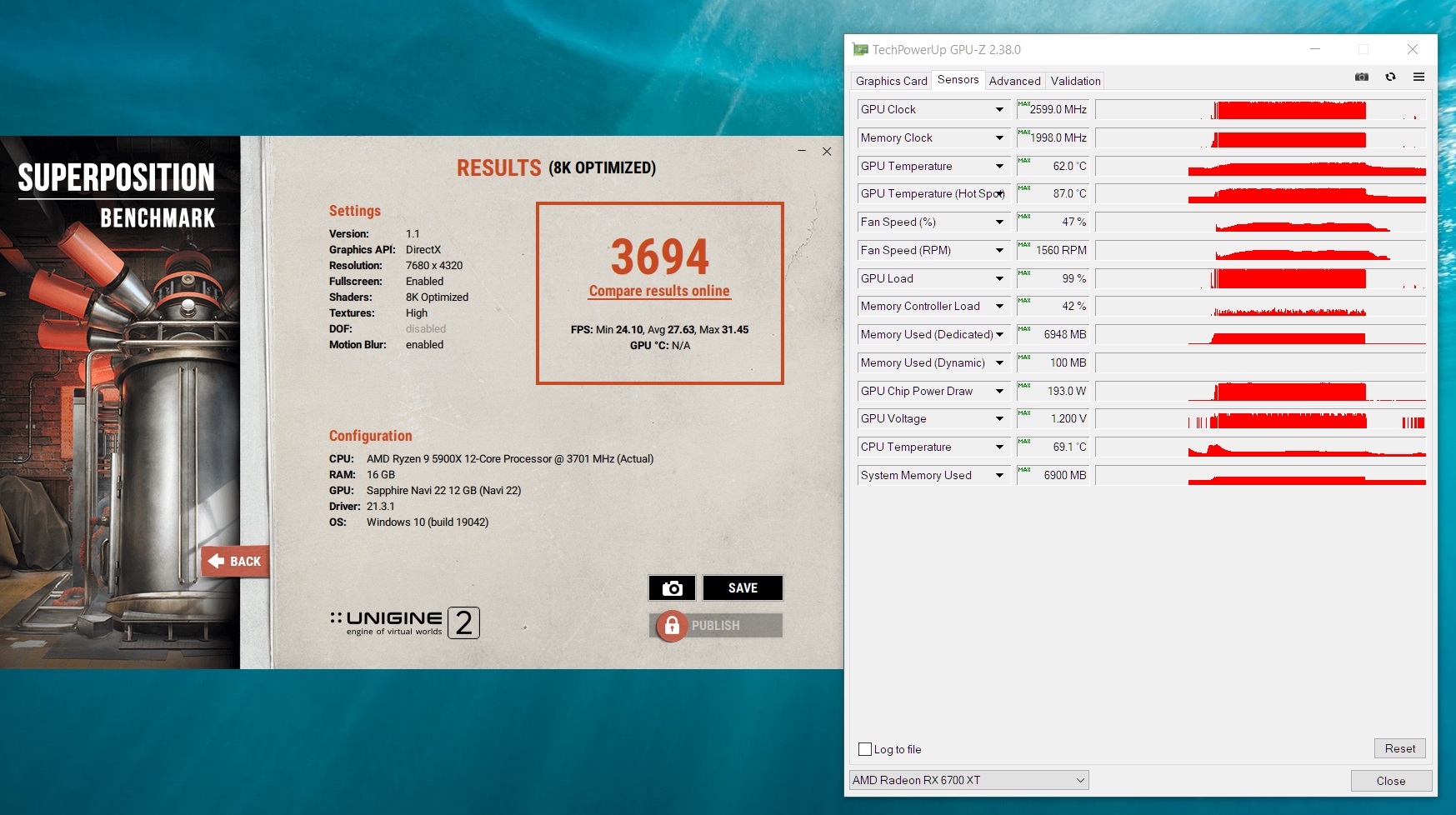
Task: Open the System Memory Used dropdown
Action: click(x=999, y=476)
